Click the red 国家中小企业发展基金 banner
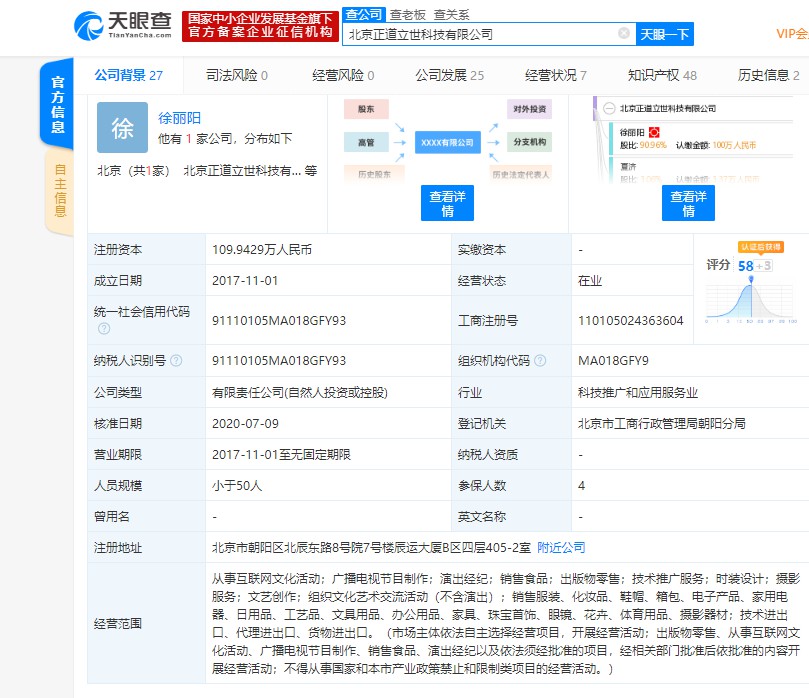This screenshot has height=698, width=809. click(x=261, y=26)
